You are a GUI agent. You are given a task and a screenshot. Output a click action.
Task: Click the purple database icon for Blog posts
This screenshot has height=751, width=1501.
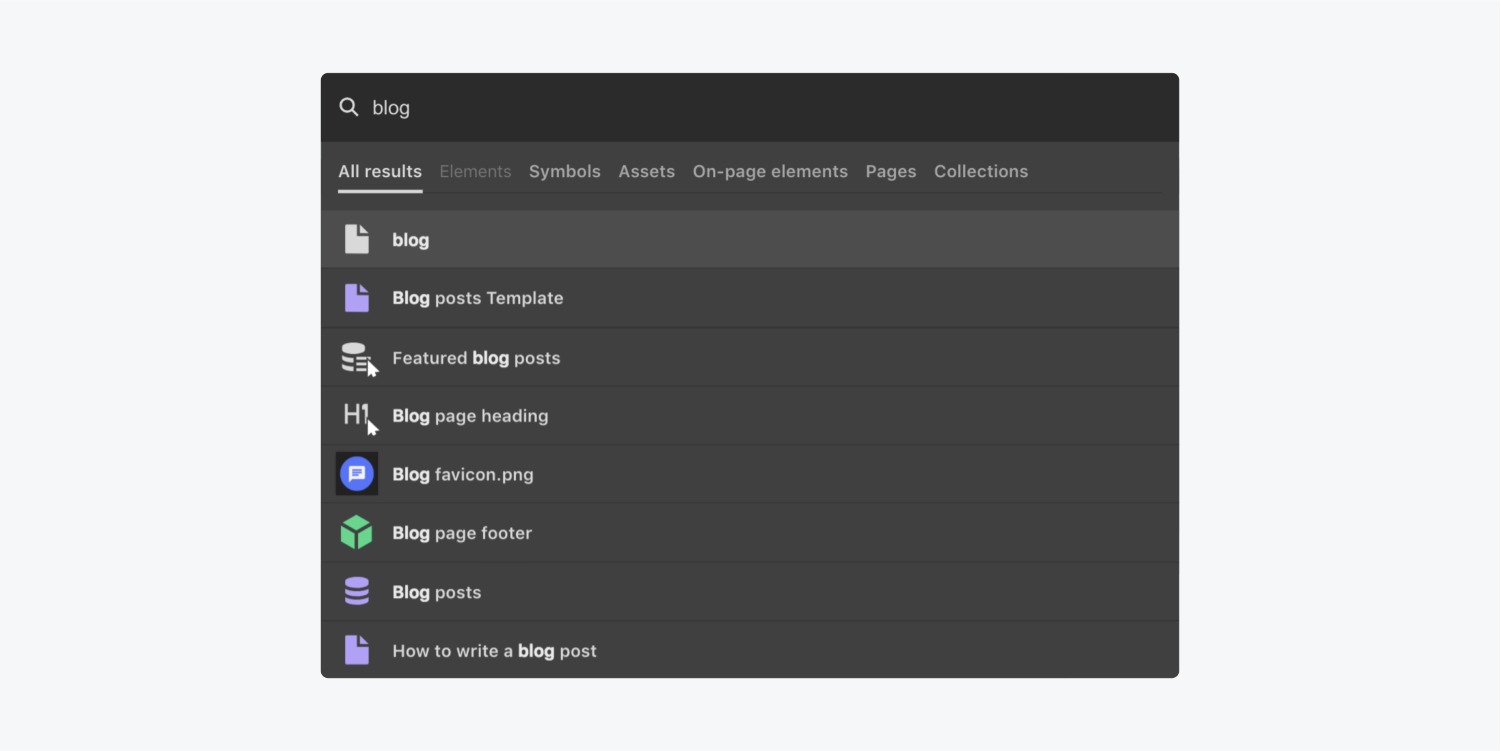pos(357,592)
